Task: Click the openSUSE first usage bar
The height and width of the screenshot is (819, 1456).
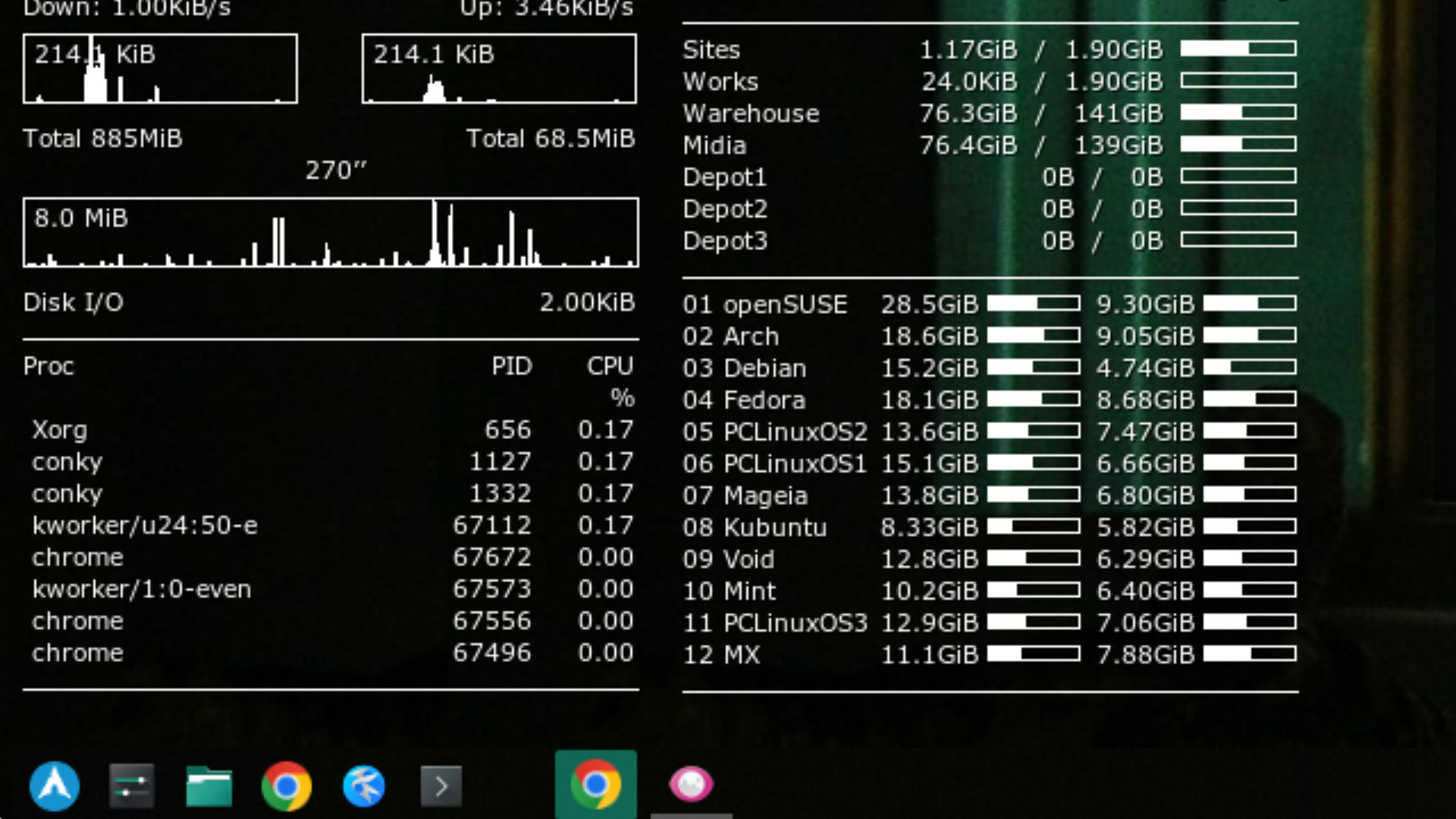Action: 1033,304
